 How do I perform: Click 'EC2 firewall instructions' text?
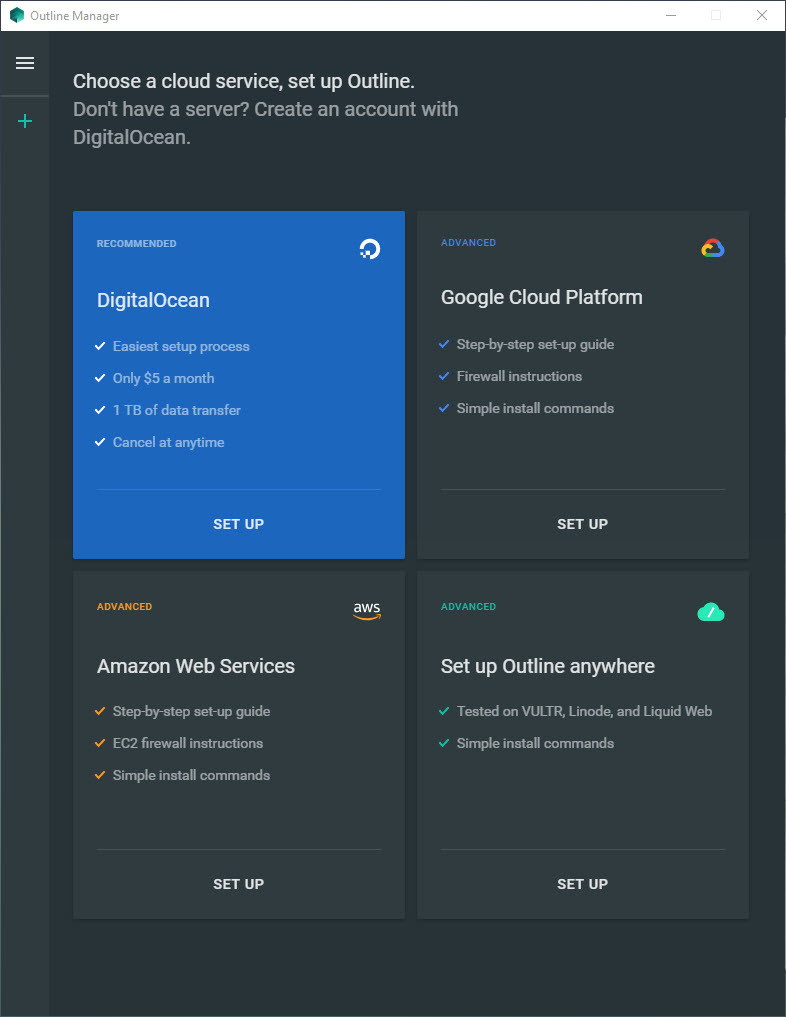click(188, 743)
